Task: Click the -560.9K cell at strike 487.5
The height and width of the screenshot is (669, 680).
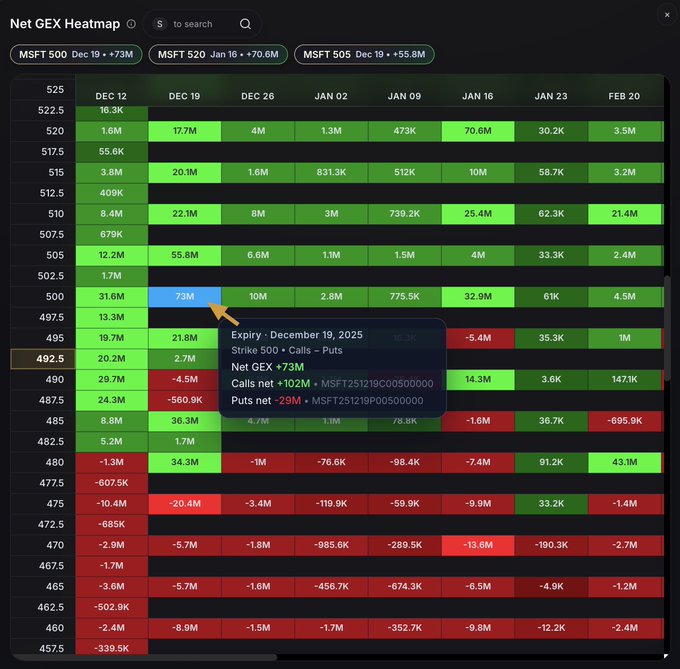Action: click(x=184, y=400)
